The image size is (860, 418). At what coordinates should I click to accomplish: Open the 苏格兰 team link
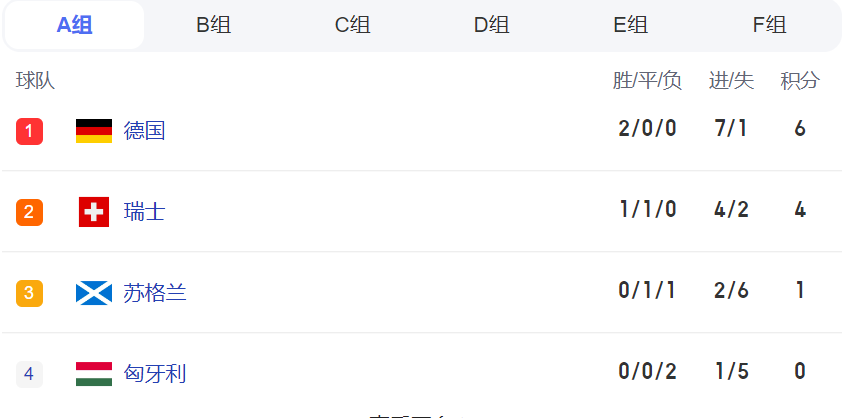pyautogui.click(x=155, y=293)
